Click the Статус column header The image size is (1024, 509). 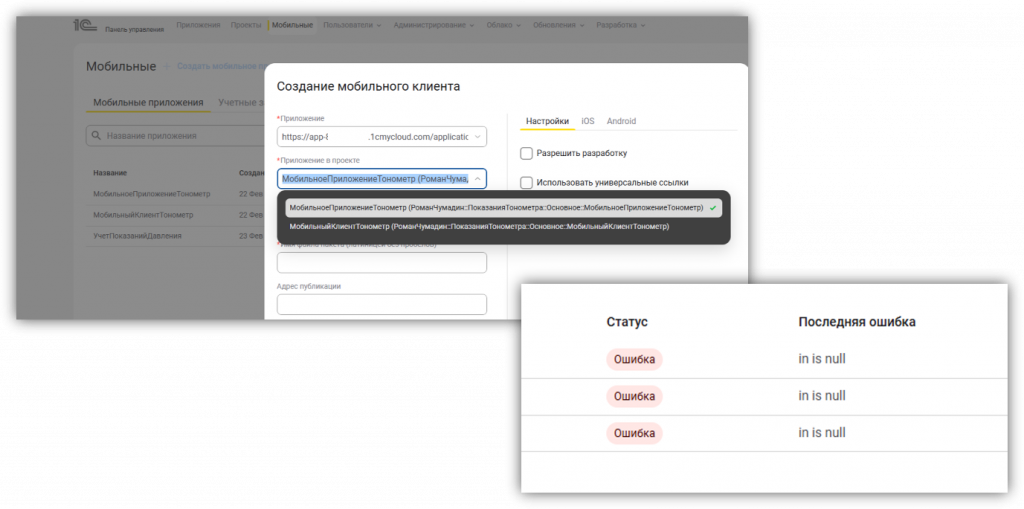[x=627, y=321]
